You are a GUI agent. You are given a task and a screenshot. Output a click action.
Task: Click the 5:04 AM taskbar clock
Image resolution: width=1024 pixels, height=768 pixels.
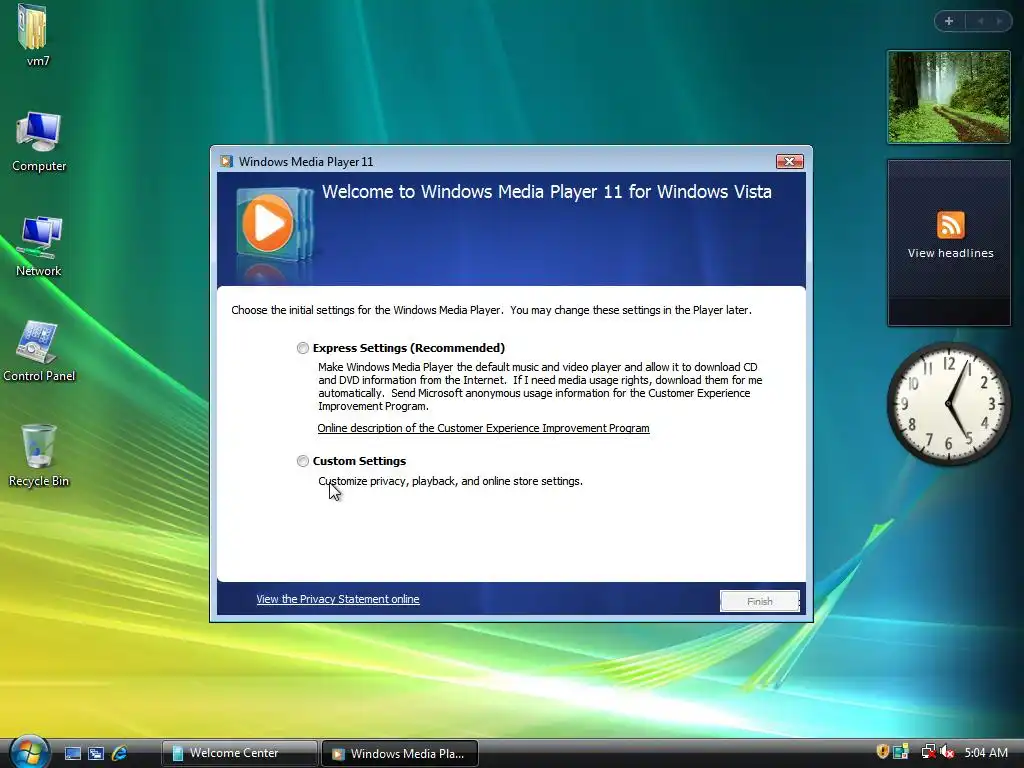tap(986, 753)
